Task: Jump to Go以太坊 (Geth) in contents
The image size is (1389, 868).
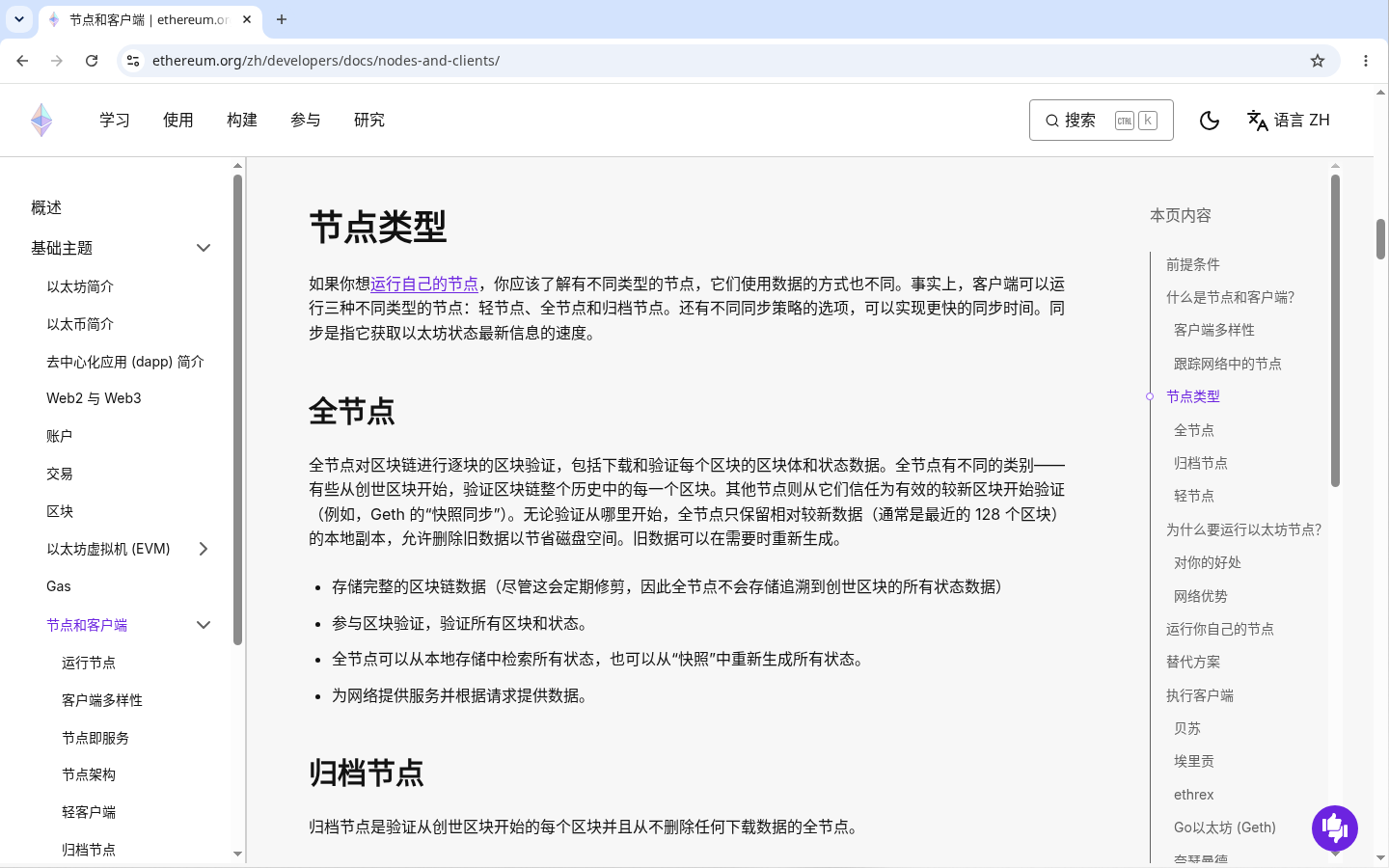Action: pyautogui.click(x=1225, y=827)
